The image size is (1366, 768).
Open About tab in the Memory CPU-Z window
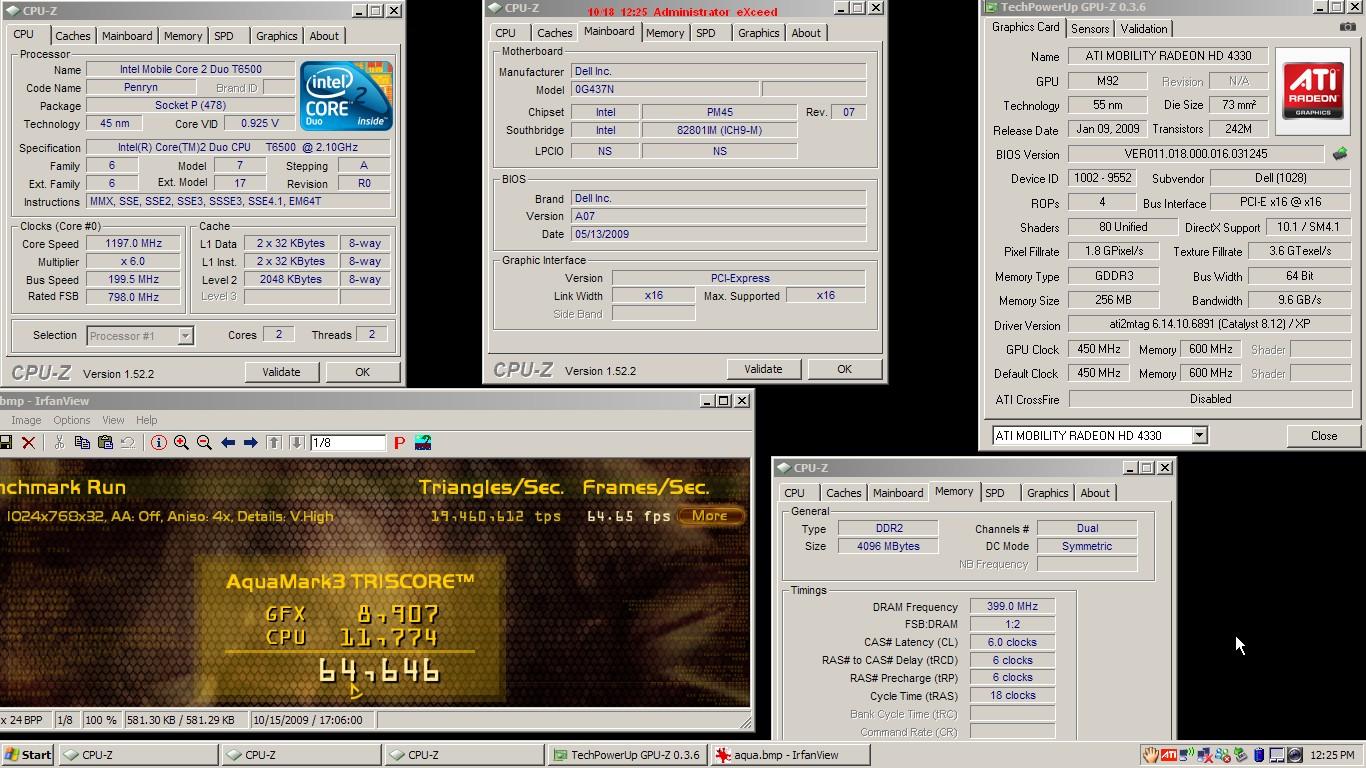(x=1095, y=493)
